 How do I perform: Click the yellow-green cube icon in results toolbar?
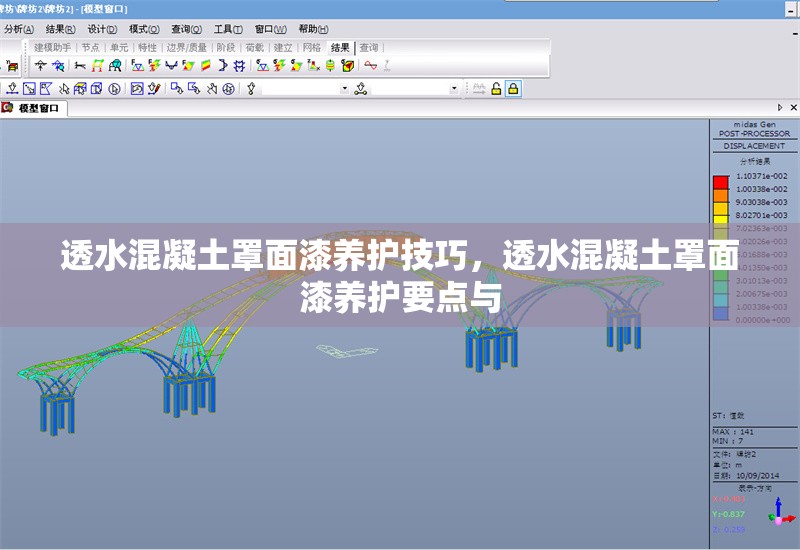point(347,66)
